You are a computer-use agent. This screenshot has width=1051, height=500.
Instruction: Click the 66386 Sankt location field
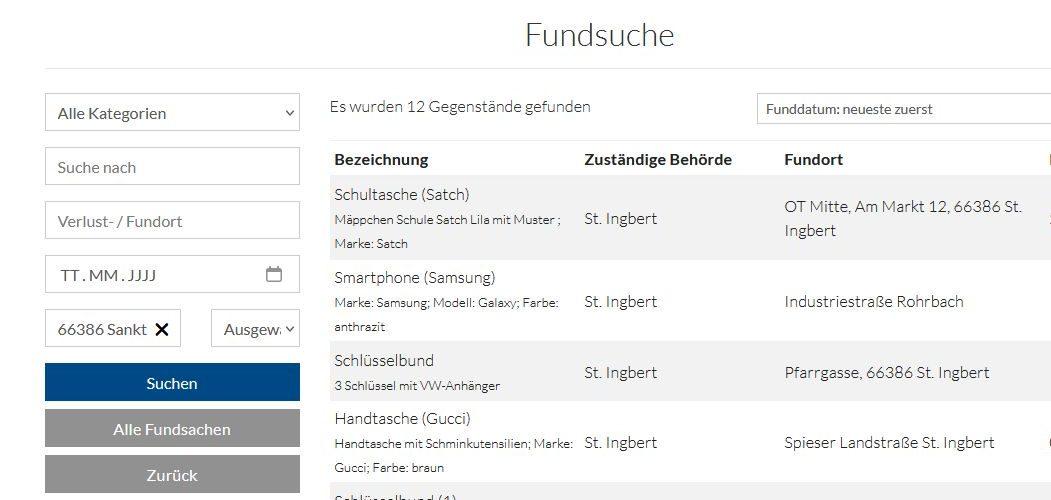pyautogui.click(x=102, y=329)
